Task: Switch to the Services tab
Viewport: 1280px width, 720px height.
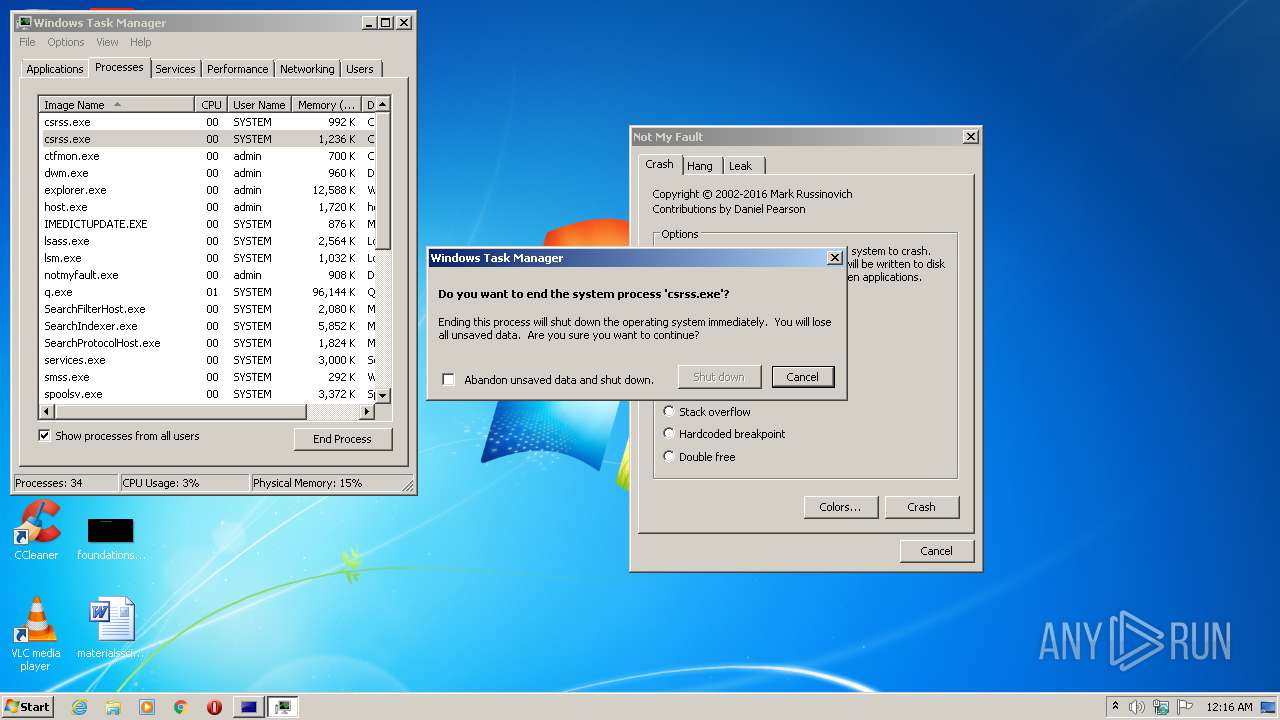Action: click(x=175, y=69)
